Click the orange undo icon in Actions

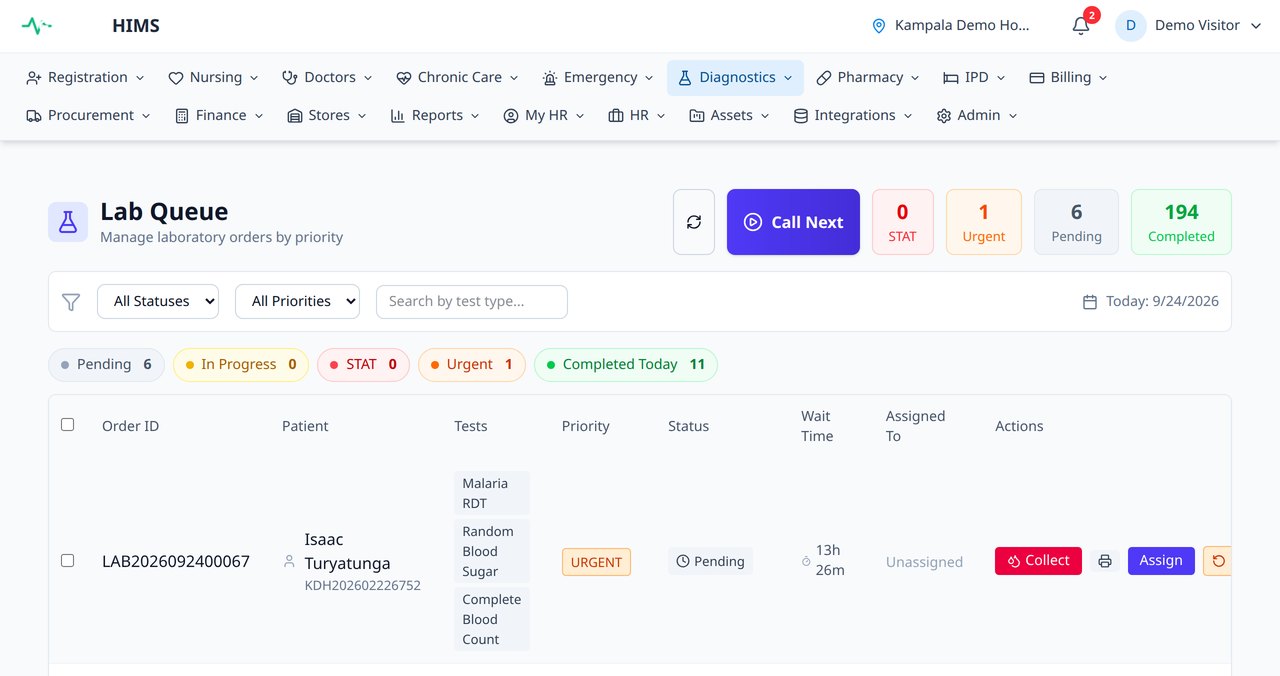[x=1218, y=561]
